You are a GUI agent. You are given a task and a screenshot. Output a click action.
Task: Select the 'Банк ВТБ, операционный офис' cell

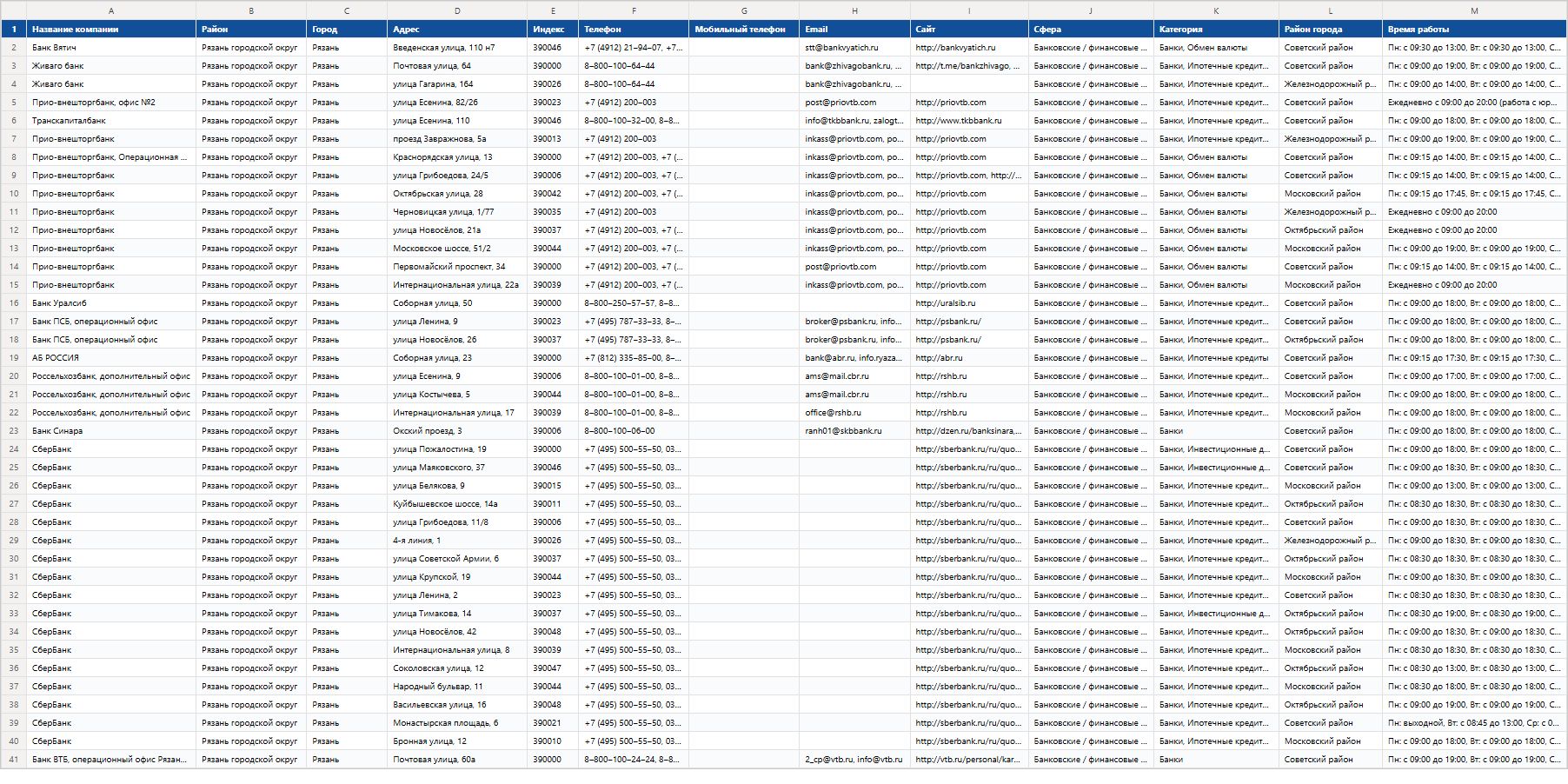click(x=111, y=759)
